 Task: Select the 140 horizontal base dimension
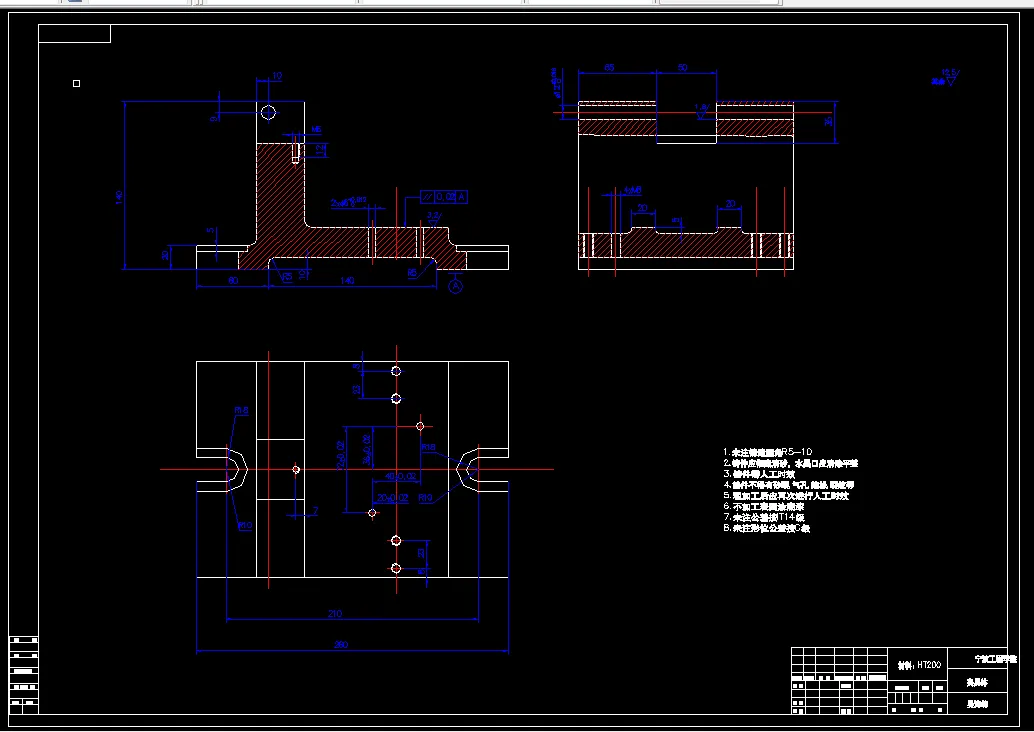(x=347, y=280)
